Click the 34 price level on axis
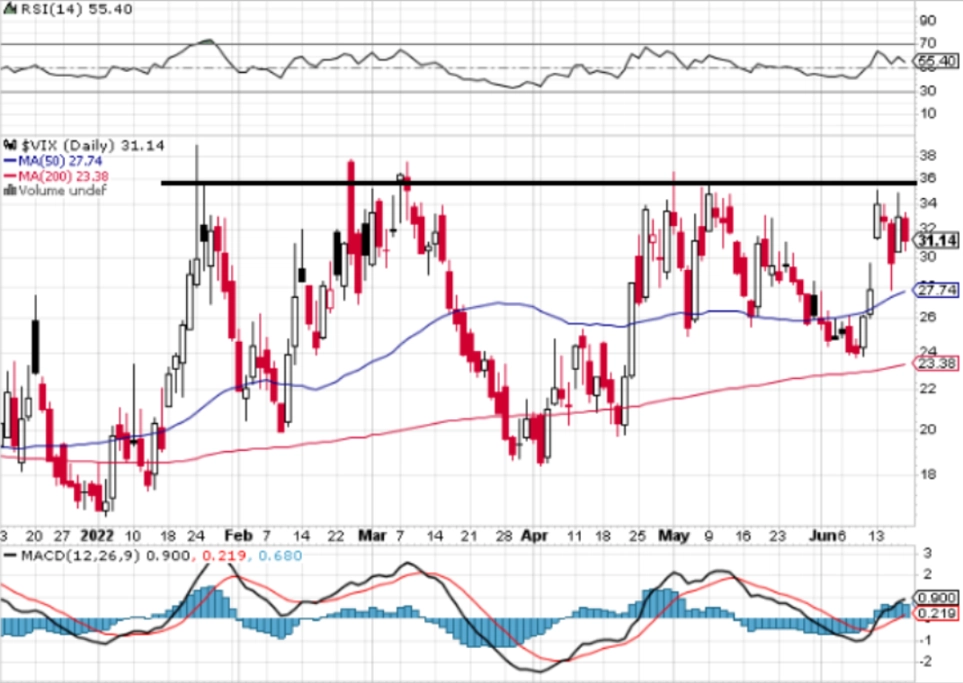The width and height of the screenshot is (963, 683). point(928,203)
